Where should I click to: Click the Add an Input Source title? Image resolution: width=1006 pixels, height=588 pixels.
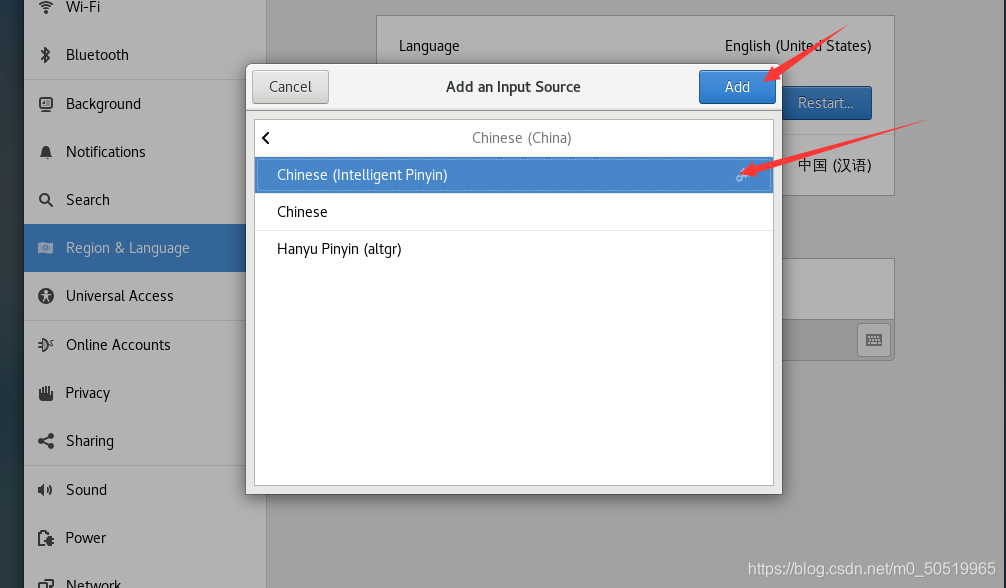513,87
